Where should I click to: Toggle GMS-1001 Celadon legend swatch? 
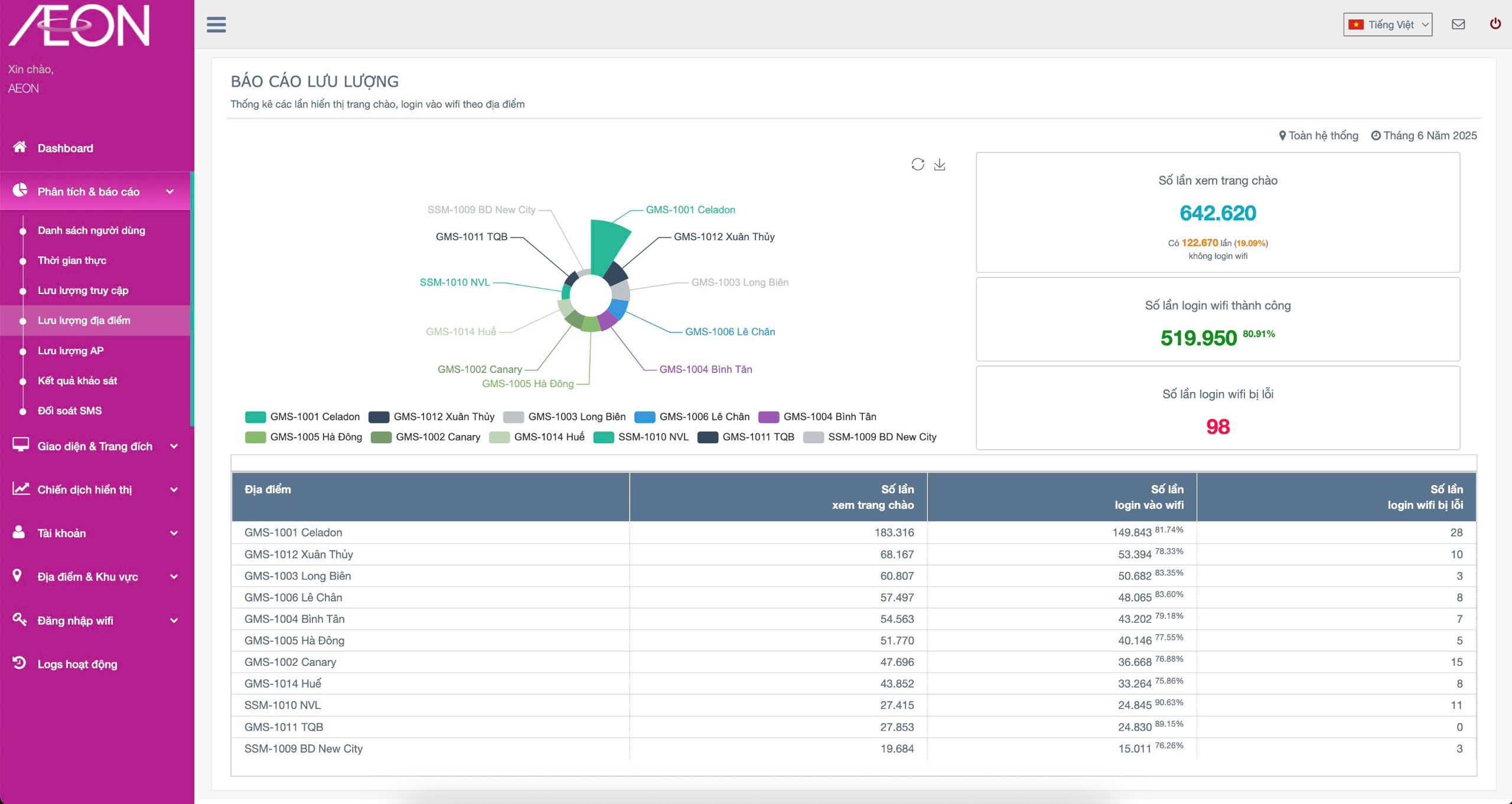(x=255, y=417)
